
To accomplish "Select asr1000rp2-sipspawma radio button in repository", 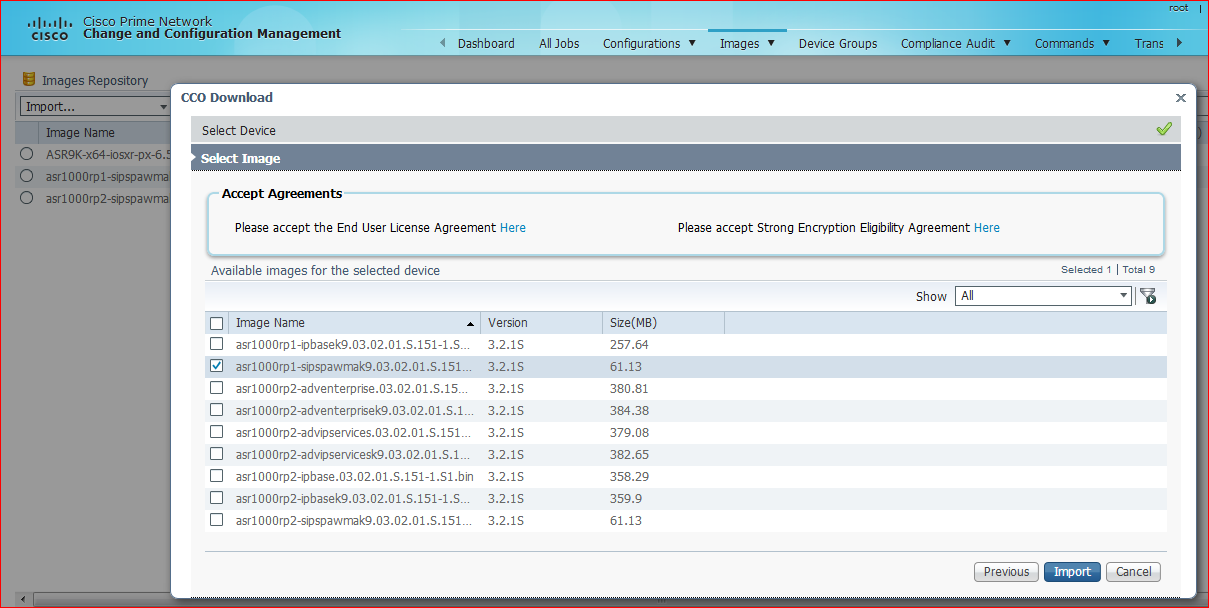I will point(27,198).
